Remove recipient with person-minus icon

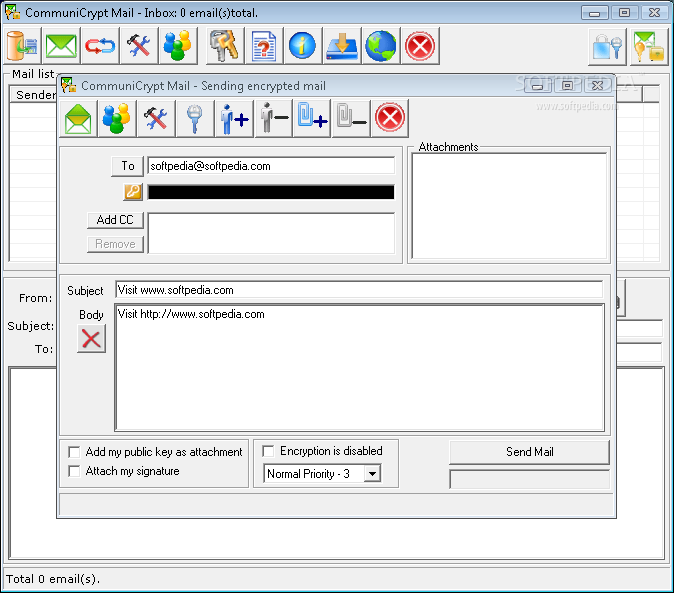[x=273, y=118]
